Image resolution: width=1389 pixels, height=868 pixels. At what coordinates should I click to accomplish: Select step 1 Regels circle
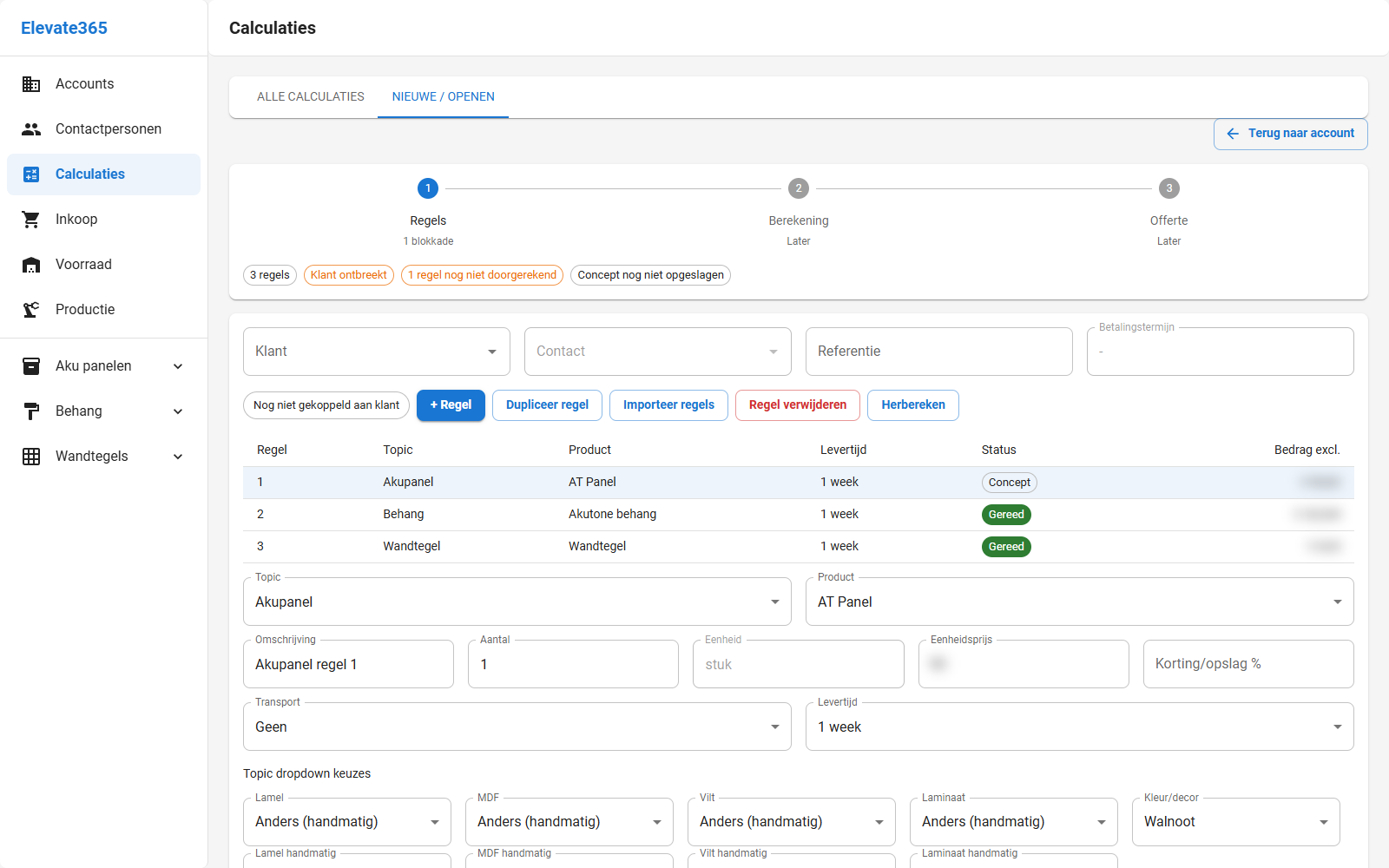coord(428,188)
